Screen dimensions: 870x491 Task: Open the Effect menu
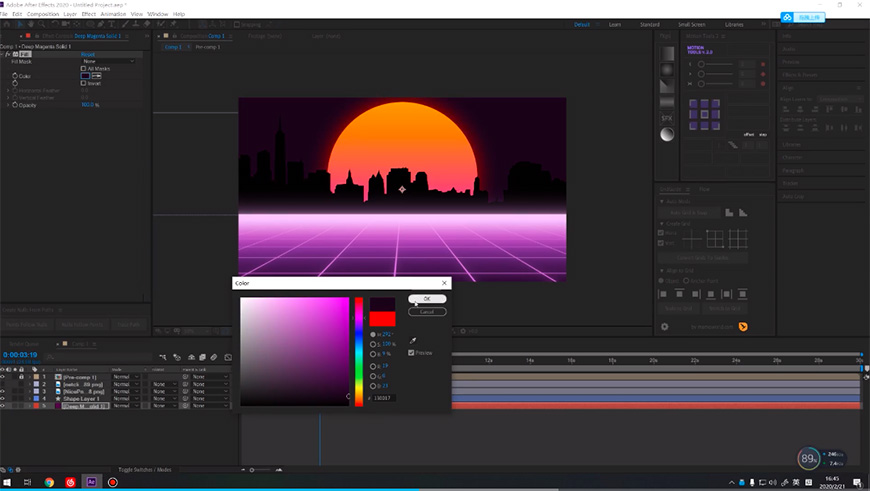pos(89,14)
